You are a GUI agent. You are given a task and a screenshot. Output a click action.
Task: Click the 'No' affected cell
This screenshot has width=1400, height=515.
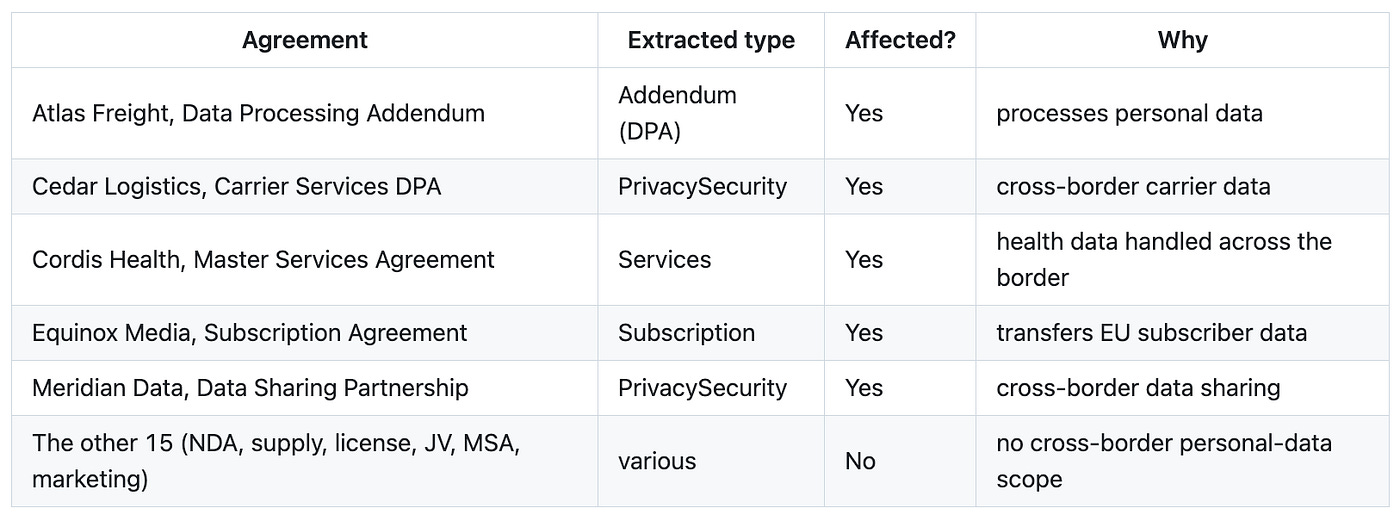900,461
